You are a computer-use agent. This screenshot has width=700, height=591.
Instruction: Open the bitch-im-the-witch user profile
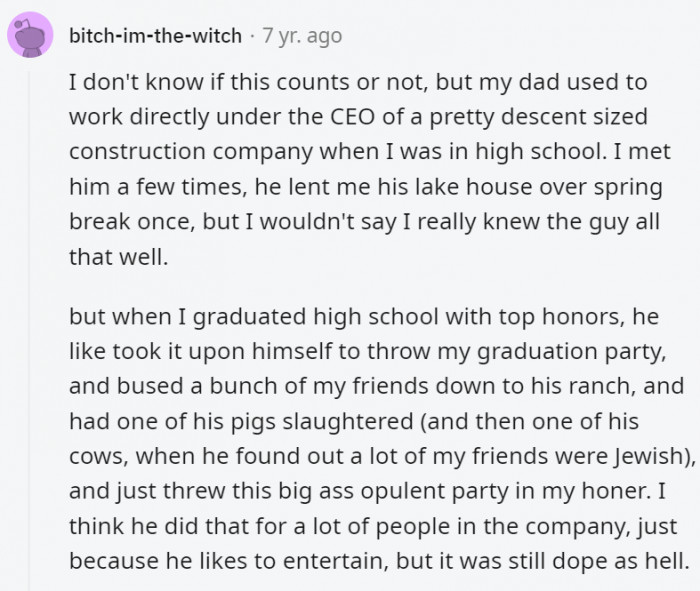[155, 36]
